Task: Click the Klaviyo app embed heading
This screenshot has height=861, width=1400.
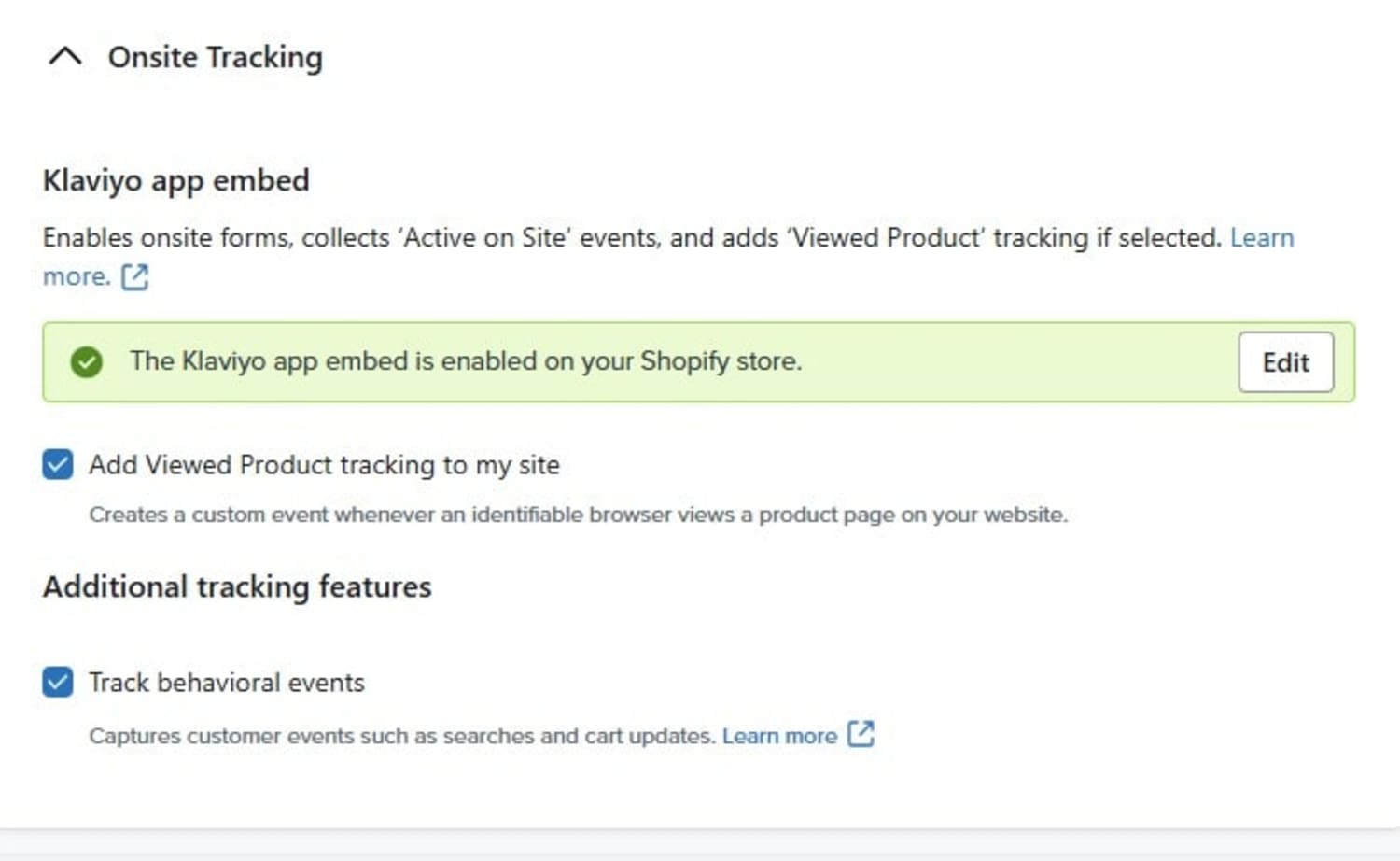Action: [176, 180]
